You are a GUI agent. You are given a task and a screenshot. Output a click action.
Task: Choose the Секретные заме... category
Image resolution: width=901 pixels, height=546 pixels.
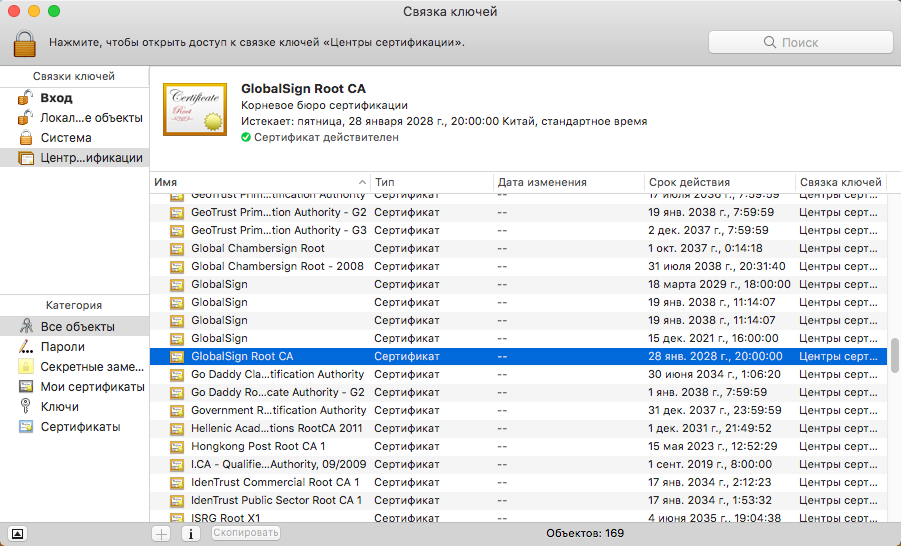coord(75,367)
